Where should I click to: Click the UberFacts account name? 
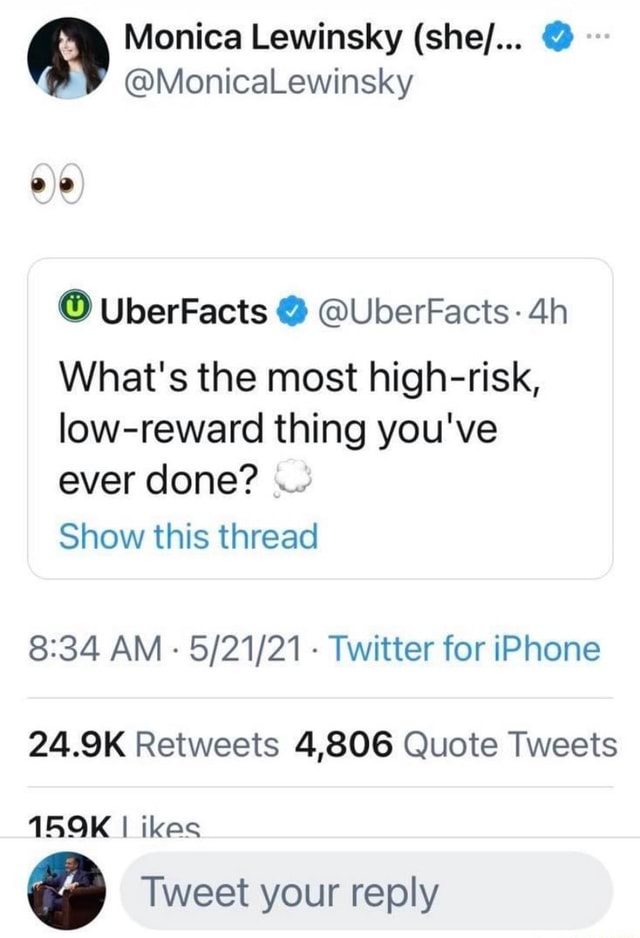(181, 313)
